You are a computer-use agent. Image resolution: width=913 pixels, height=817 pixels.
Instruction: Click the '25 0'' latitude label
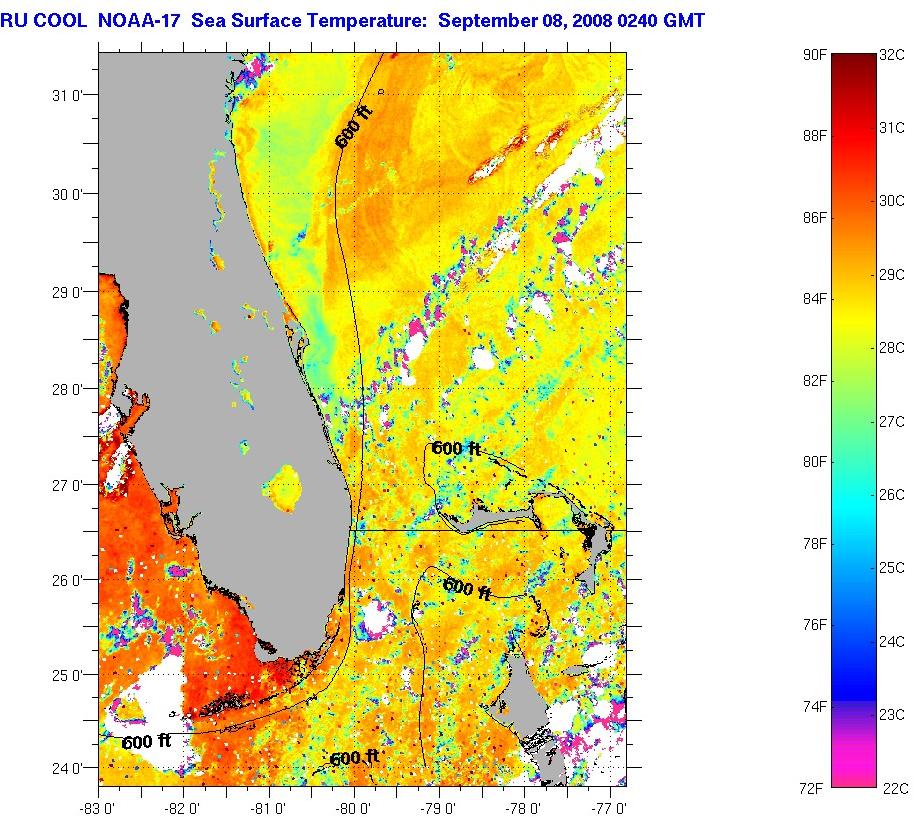pyautogui.click(x=67, y=675)
